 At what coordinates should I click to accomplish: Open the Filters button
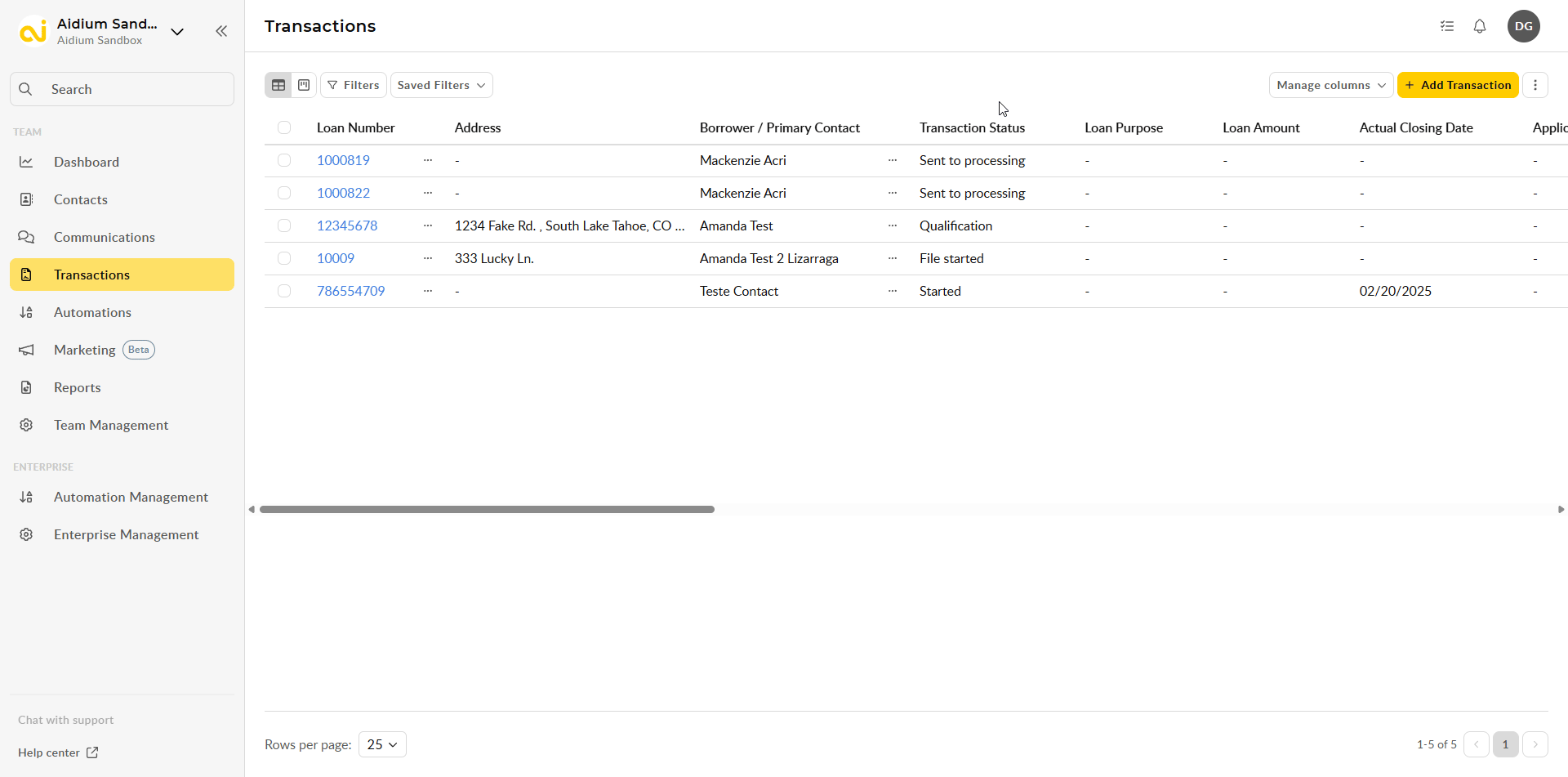(354, 85)
